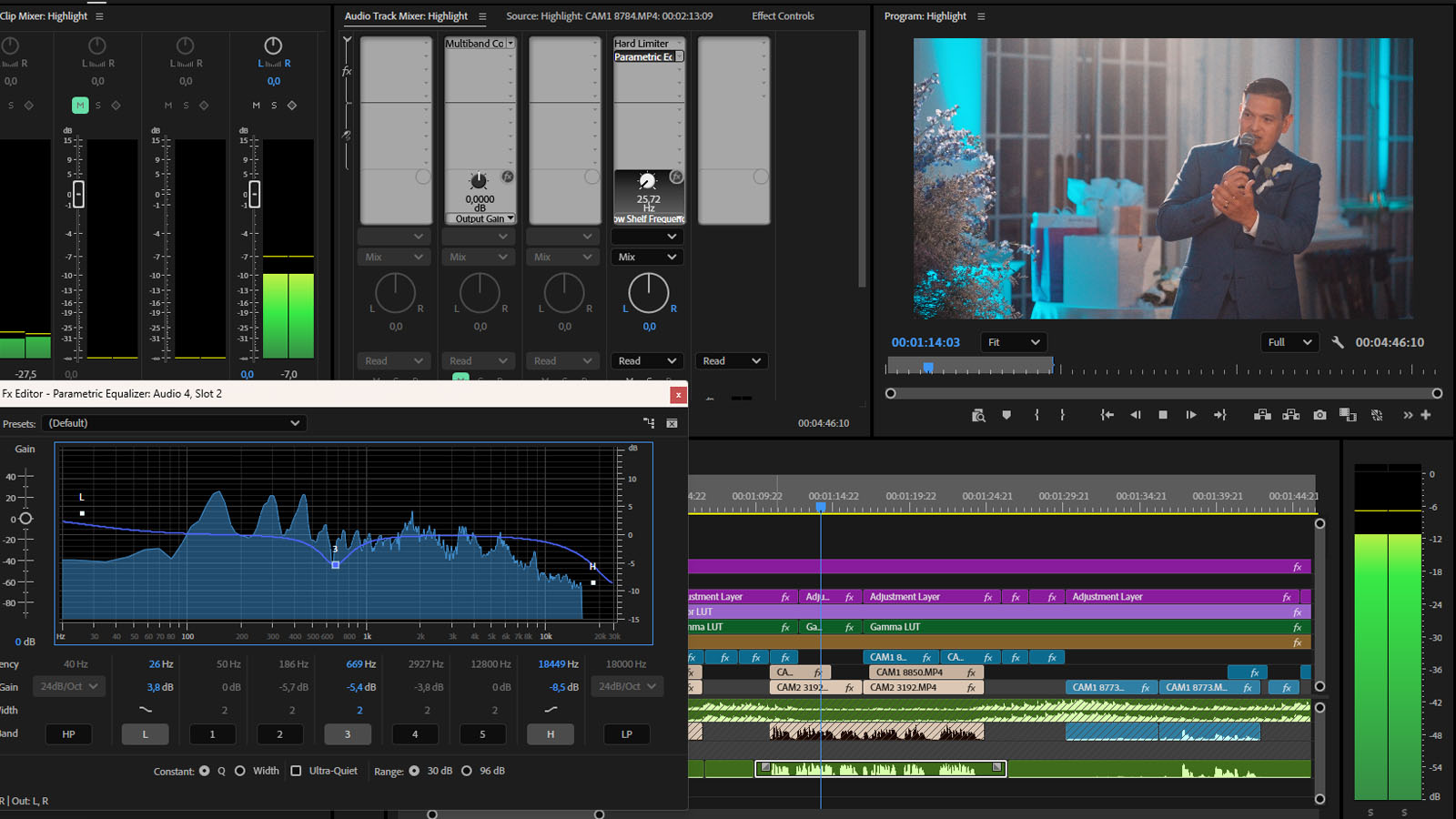
Task: Switch to the Effect Controls tab
Action: 783,16
